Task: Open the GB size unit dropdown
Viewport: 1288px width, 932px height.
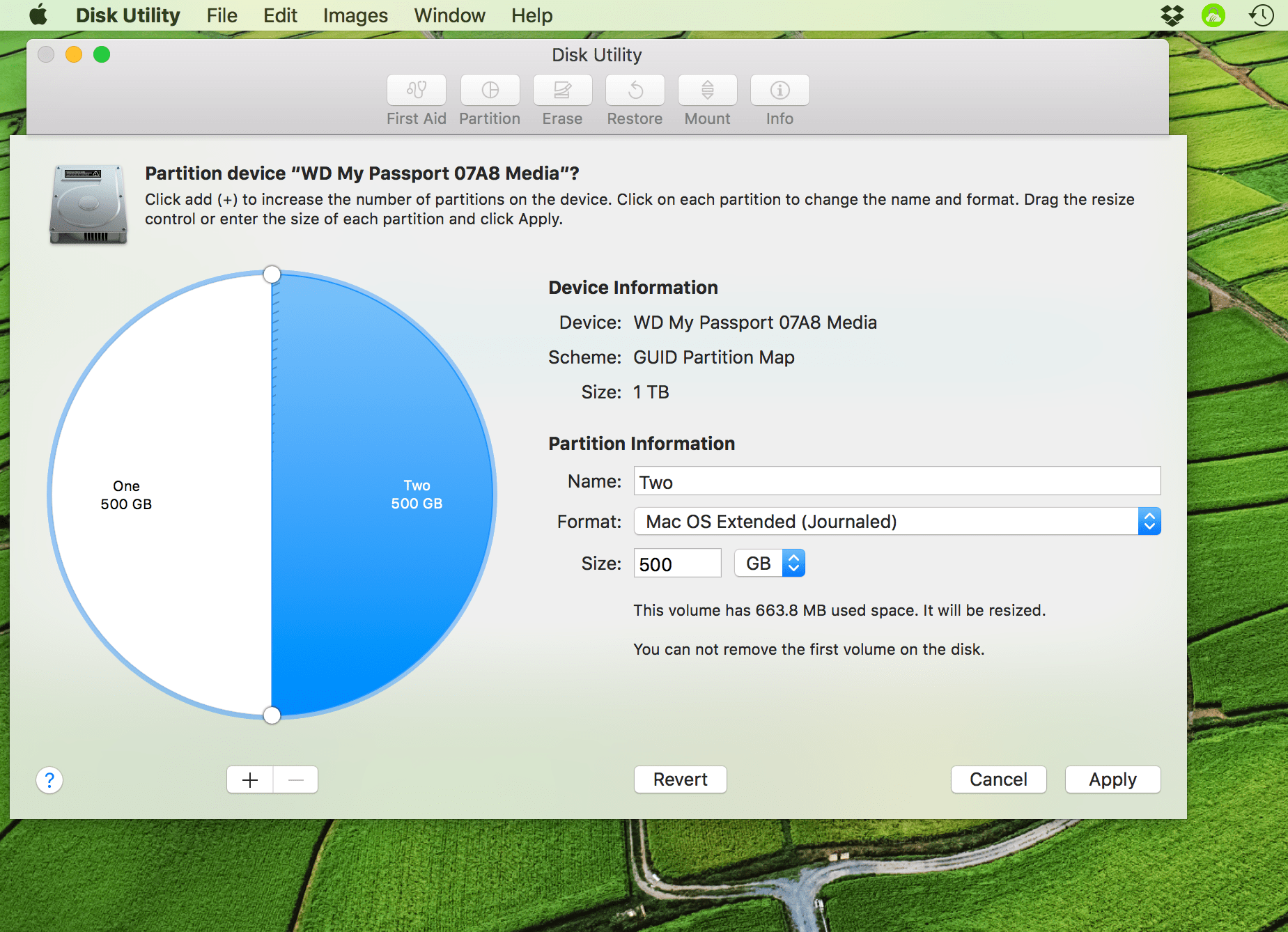Action: 770,563
